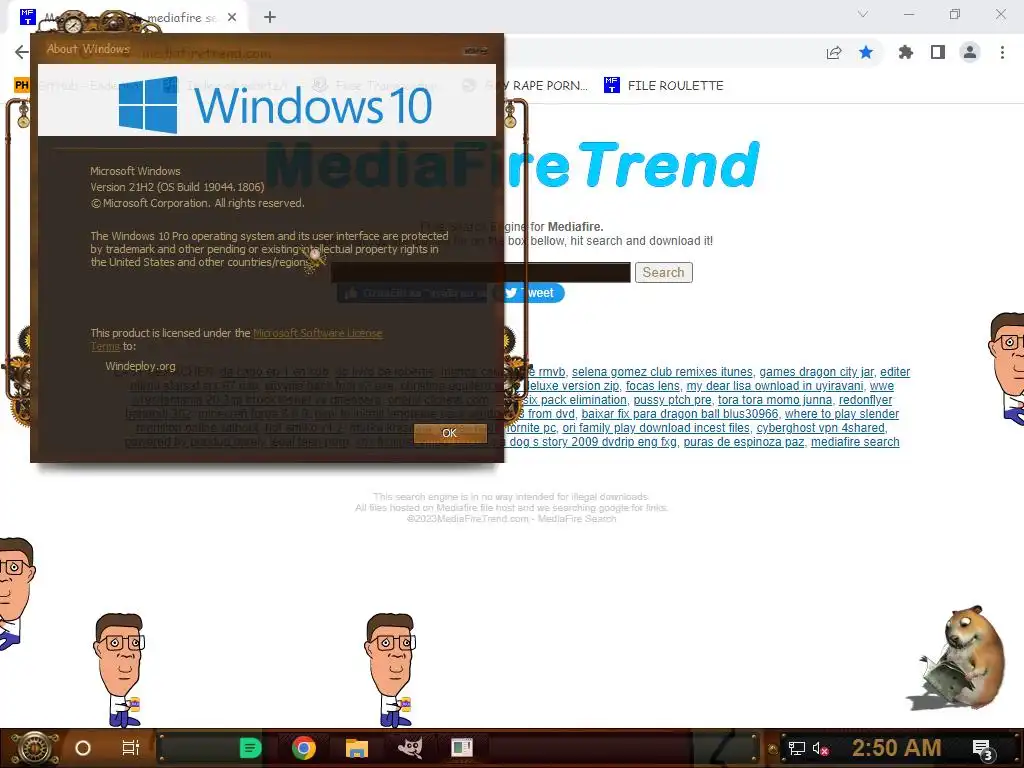Image resolution: width=1024 pixels, height=768 pixels.
Task: Share this page via the share icon
Action: click(x=834, y=53)
